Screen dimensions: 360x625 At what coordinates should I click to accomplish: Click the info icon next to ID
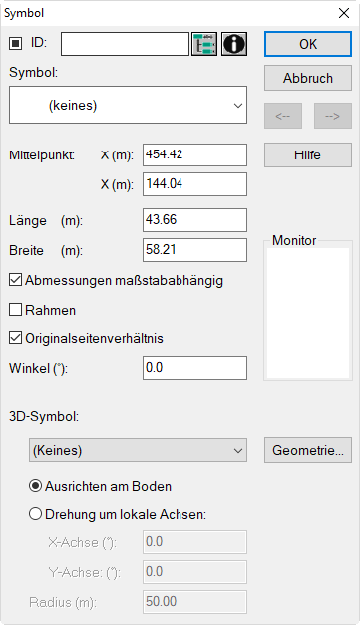[234, 44]
